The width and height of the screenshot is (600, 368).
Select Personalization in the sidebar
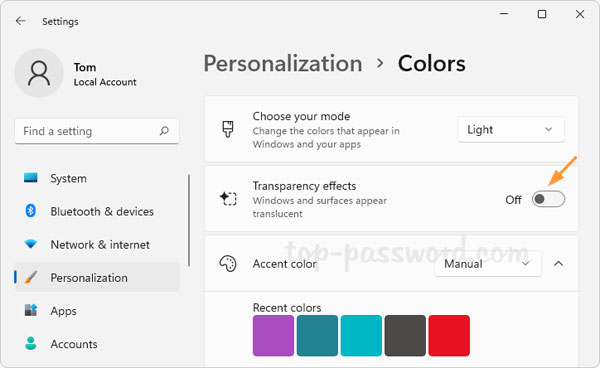(97, 277)
